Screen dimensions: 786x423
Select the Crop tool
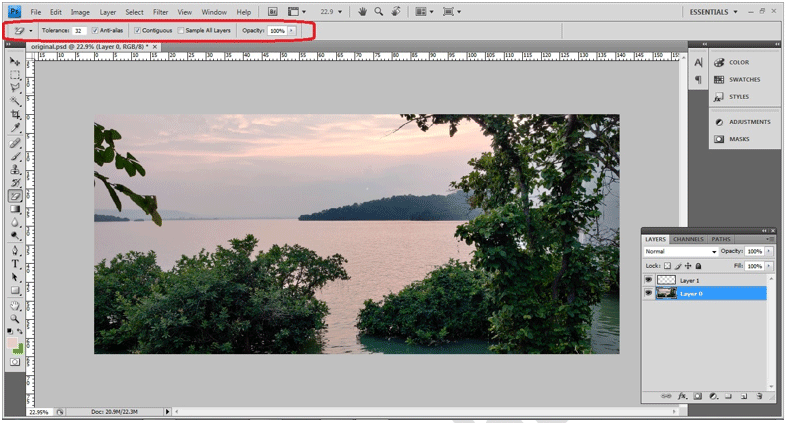pos(15,114)
